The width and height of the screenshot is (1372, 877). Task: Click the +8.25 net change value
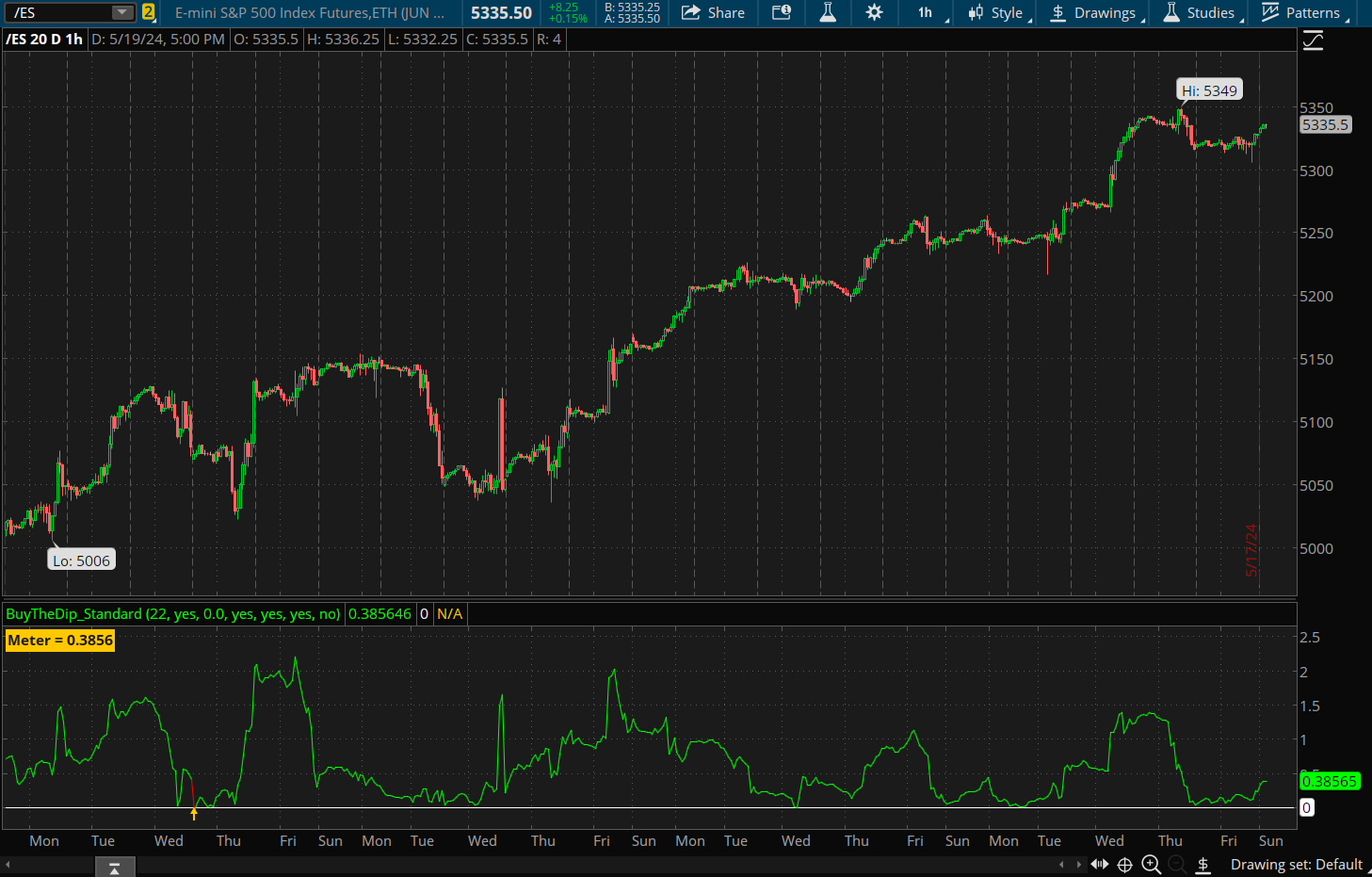(x=564, y=8)
